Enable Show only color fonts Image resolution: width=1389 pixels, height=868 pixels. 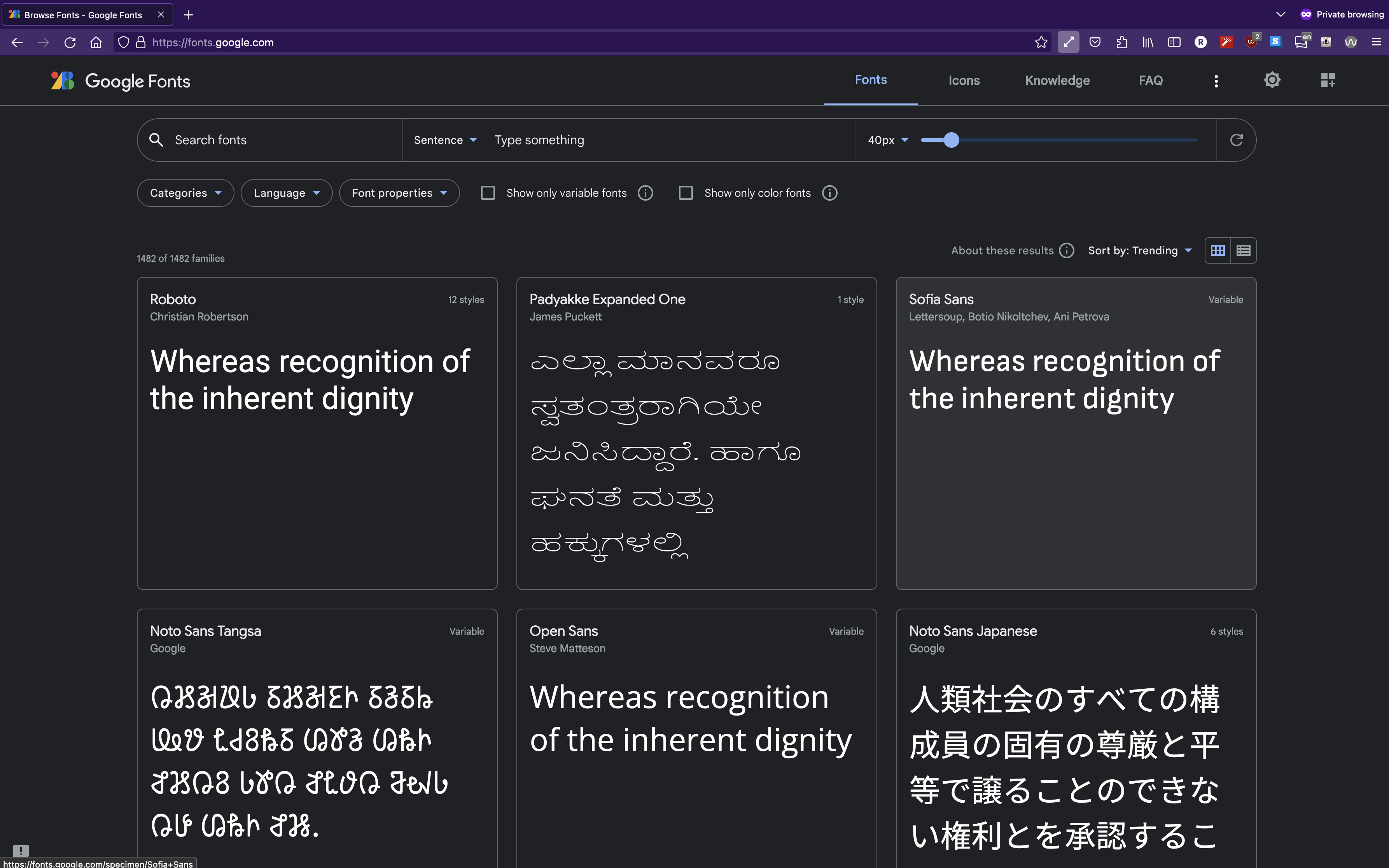[686, 193]
